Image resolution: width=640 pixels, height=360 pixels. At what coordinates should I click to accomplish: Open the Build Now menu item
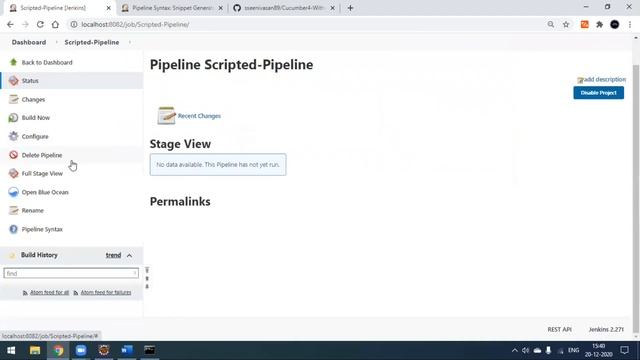pyautogui.click(x=36, y=118)
